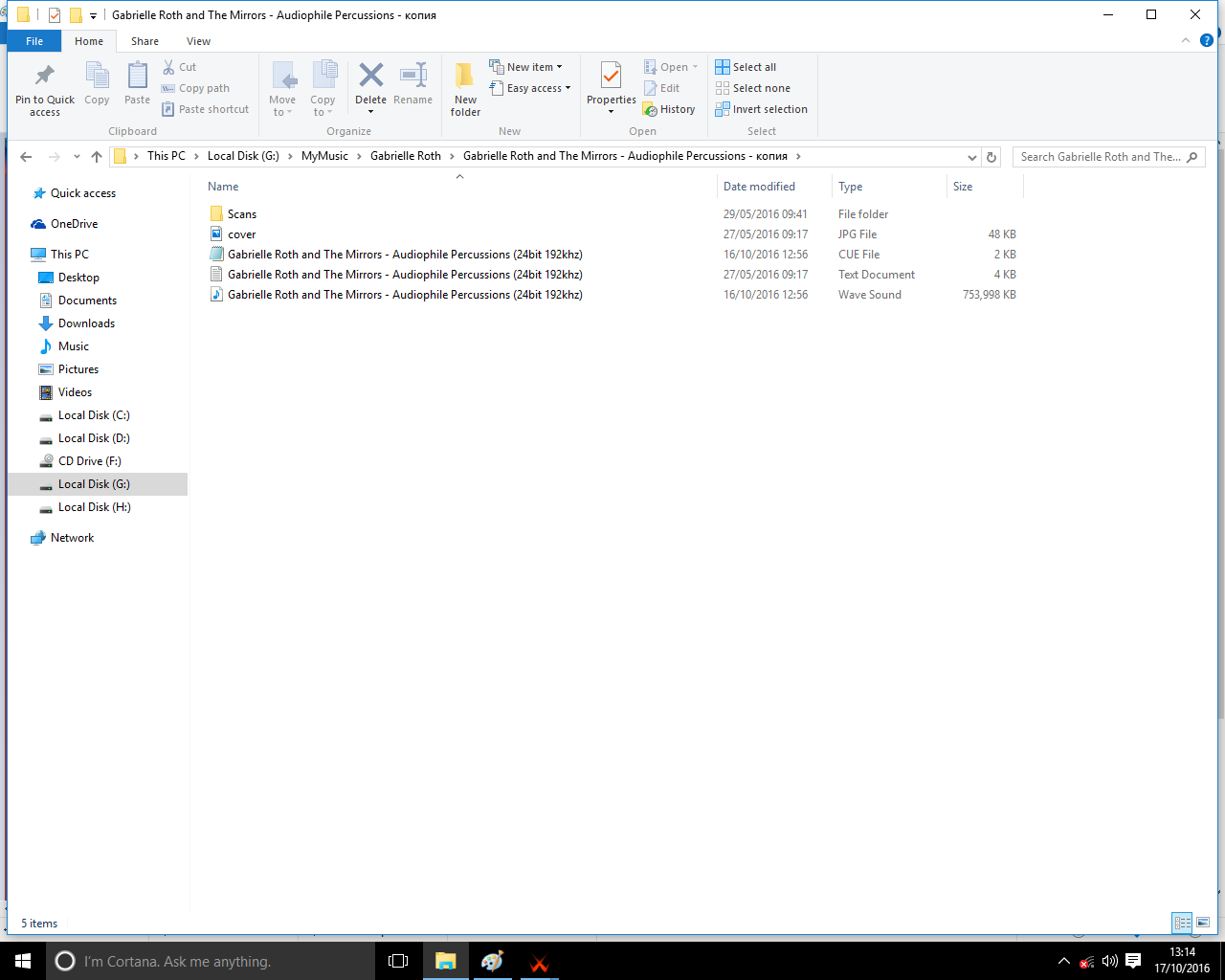Viewport: 1225px width, 980px height.
Task: Click Local Disk (G:) in breadcrumb
Action: pos(243,156)
